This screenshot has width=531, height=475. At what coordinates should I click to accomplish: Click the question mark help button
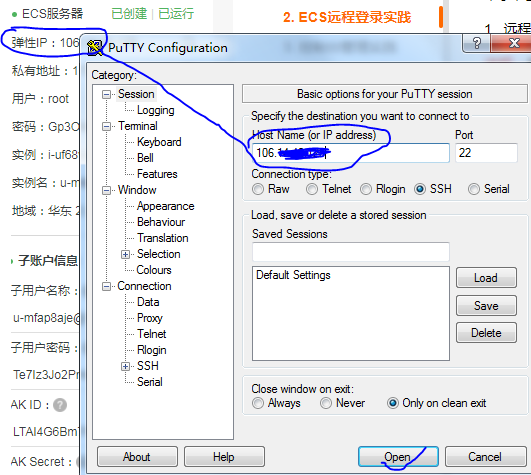(476, 43)
